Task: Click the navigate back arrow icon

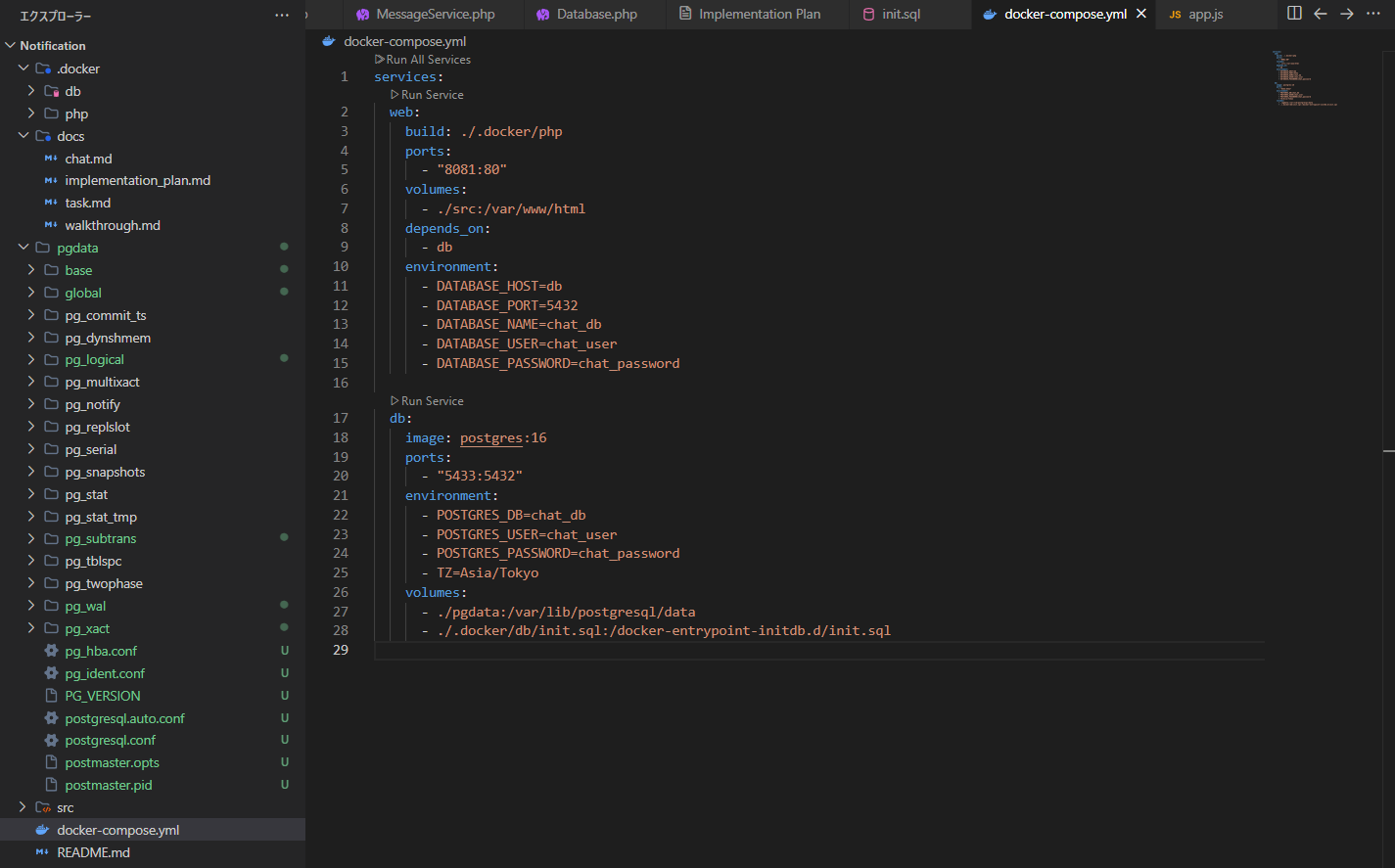Action: 1321,14
